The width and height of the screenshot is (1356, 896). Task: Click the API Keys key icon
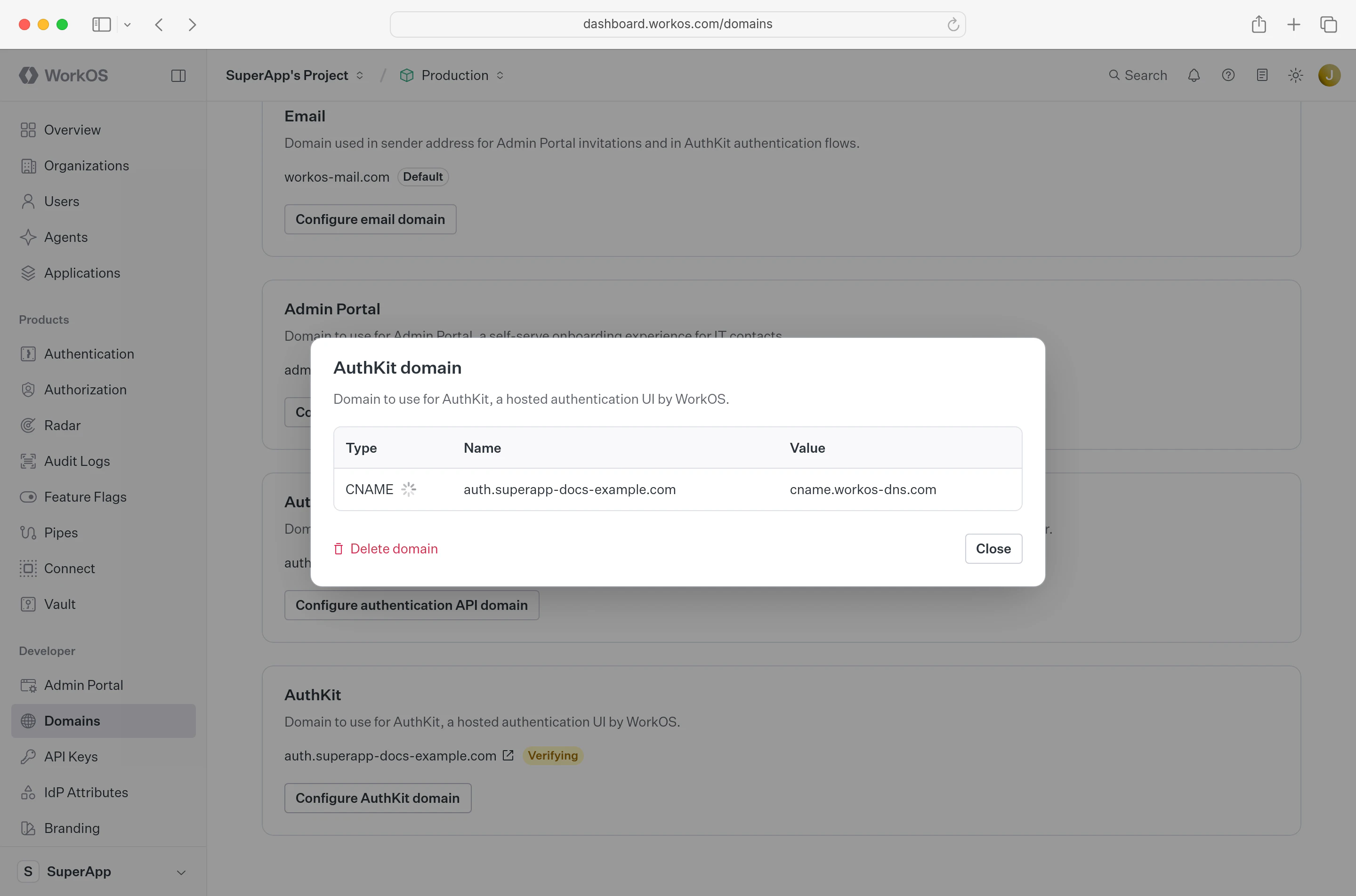pyautogui.click(x=28, y=757)
